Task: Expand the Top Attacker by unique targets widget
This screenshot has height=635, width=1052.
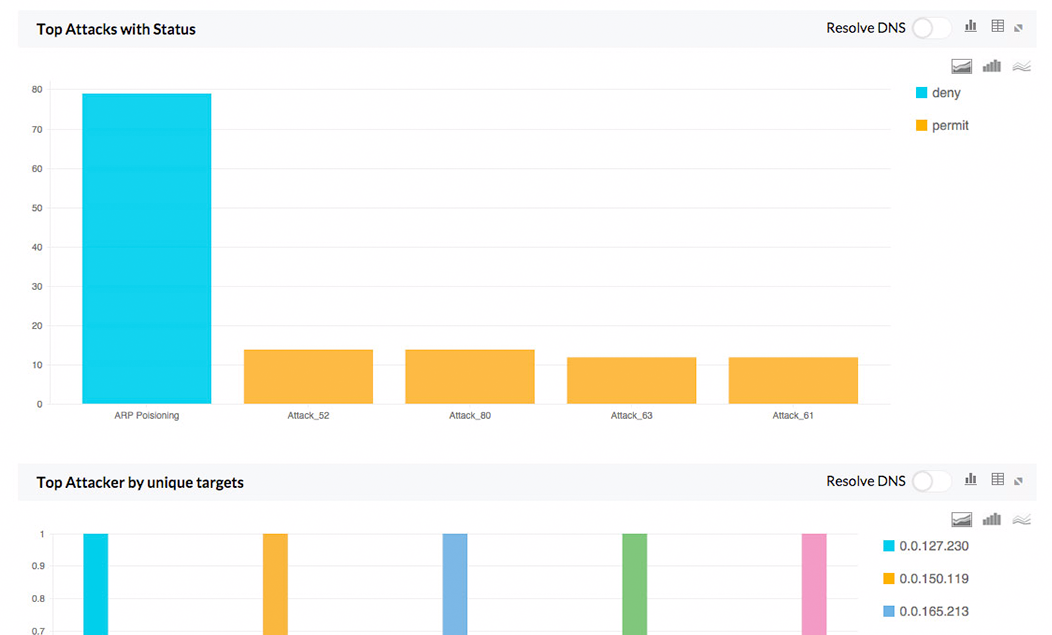Action: click(x=1021, y=480)
